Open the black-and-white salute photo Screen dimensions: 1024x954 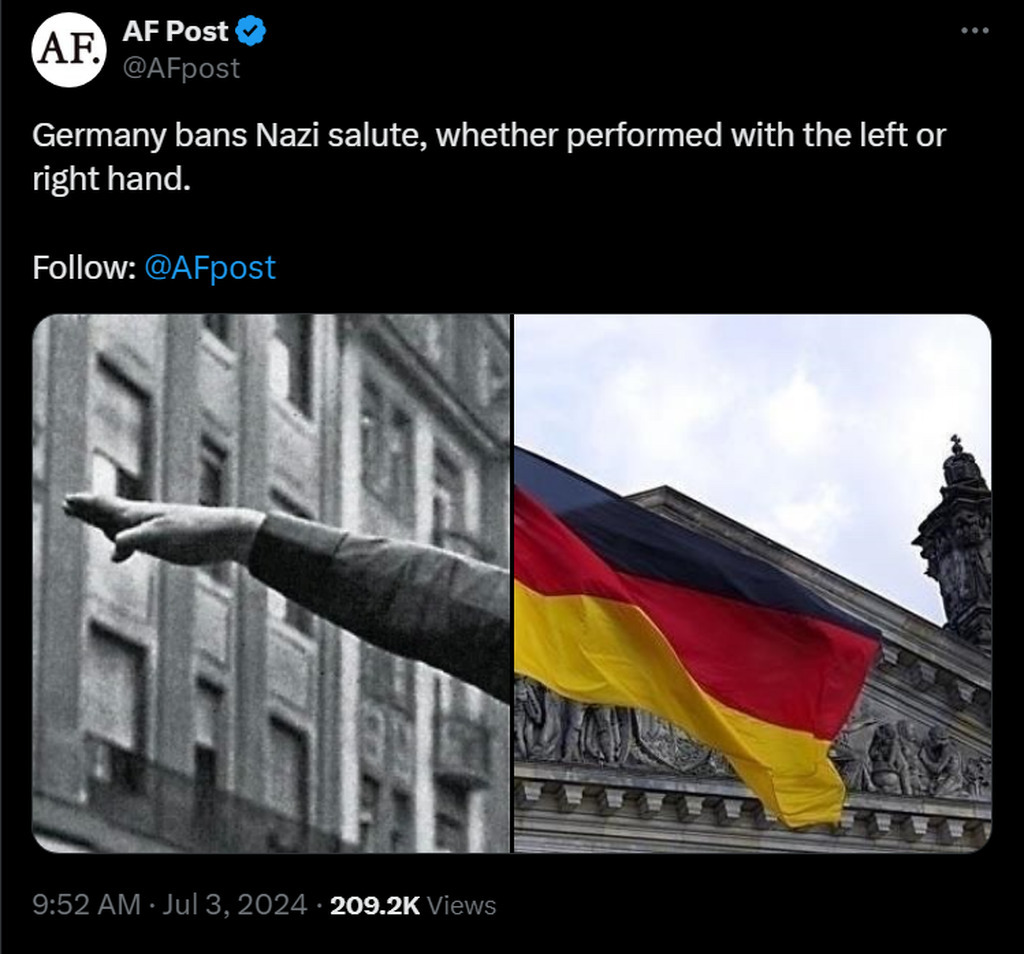click(x=271, y=583)
